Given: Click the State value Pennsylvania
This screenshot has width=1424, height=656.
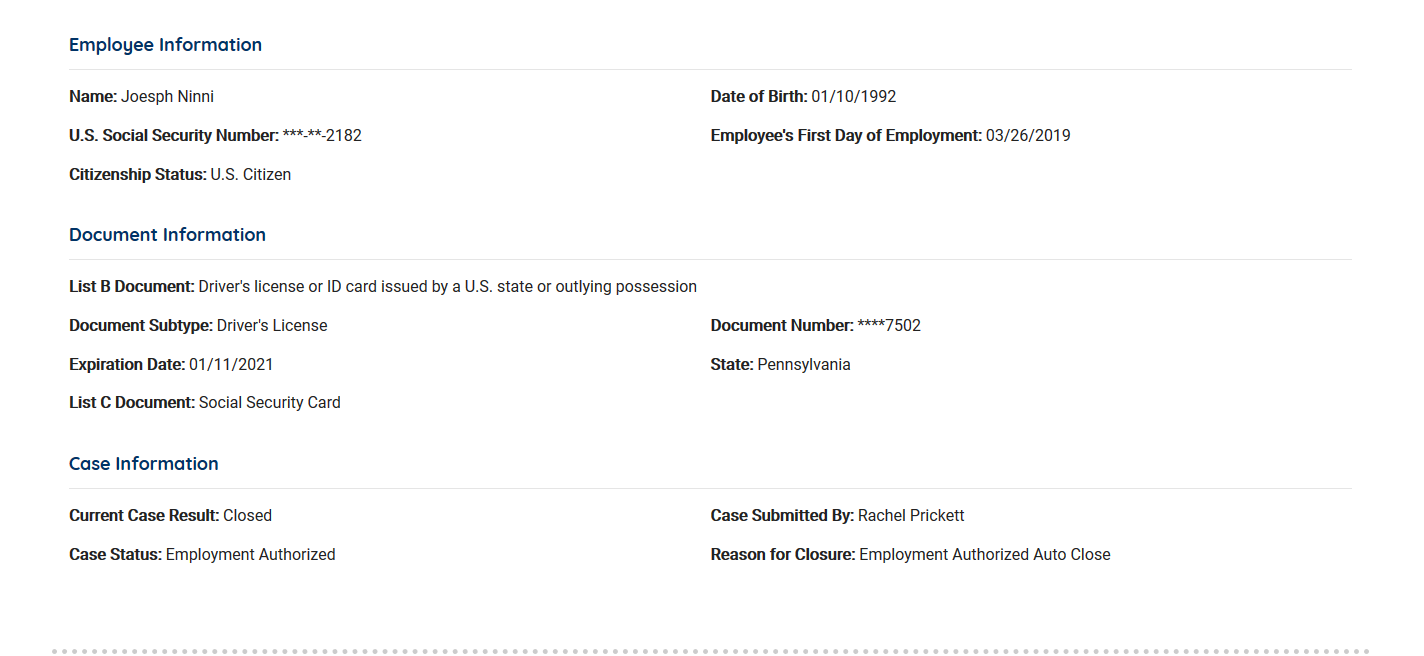Looking at the screenshot, I should coord(804,365).
